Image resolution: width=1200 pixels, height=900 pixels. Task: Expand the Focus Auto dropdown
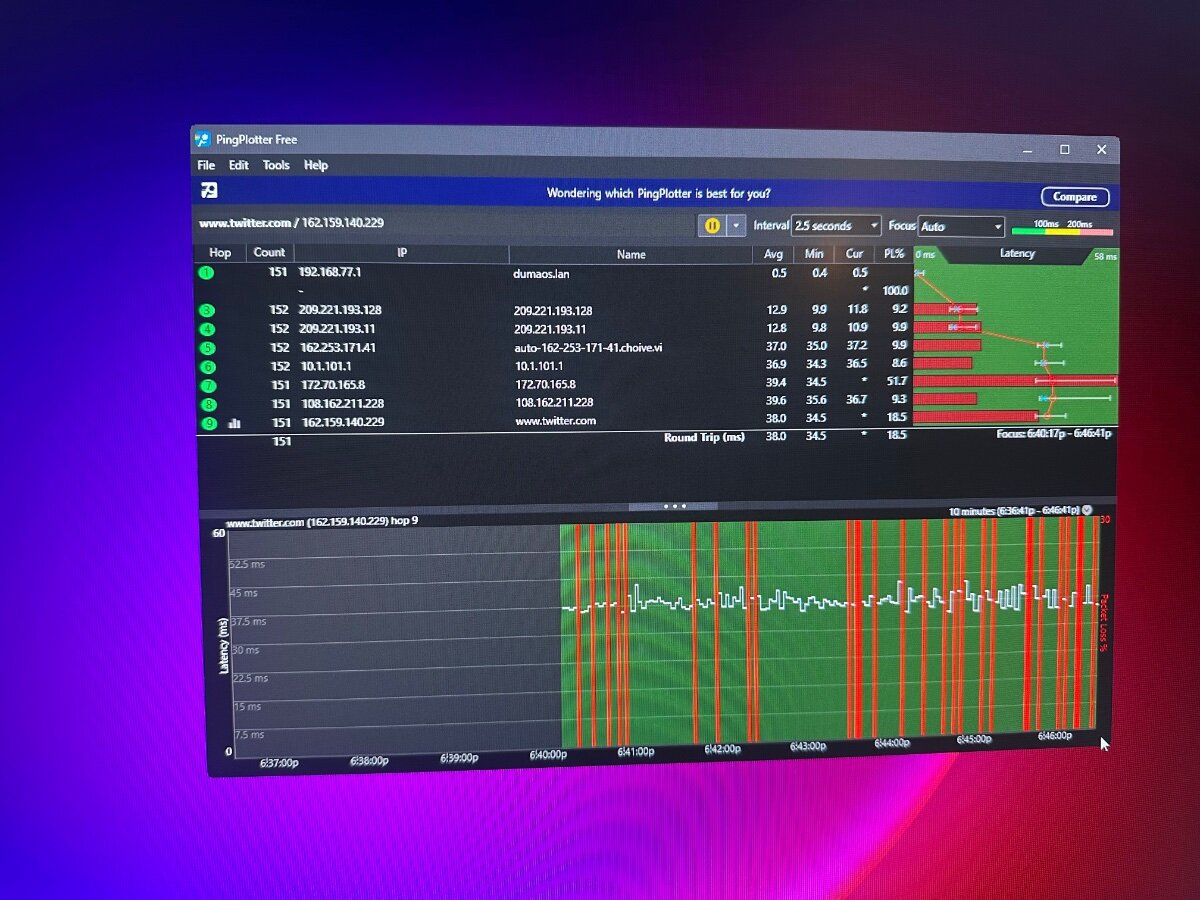960,227
